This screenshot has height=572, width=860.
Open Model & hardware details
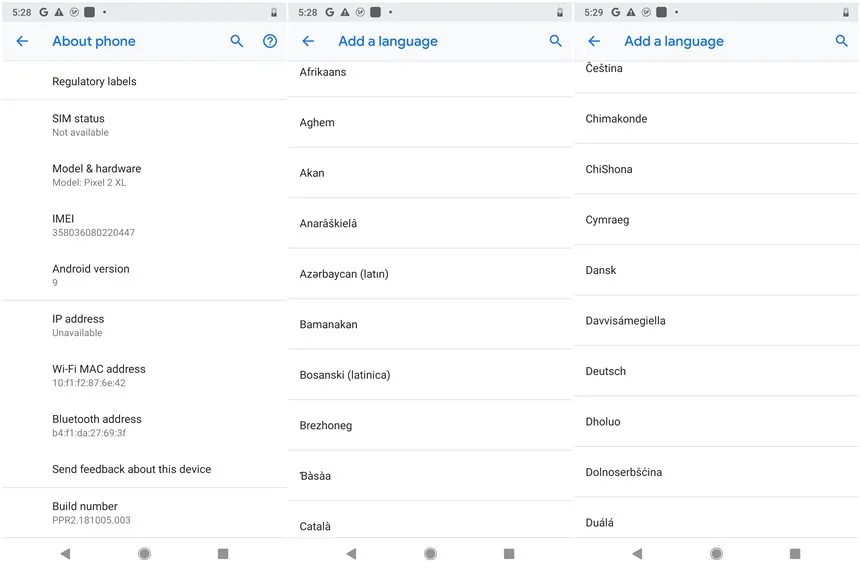(x=144, y=175)
